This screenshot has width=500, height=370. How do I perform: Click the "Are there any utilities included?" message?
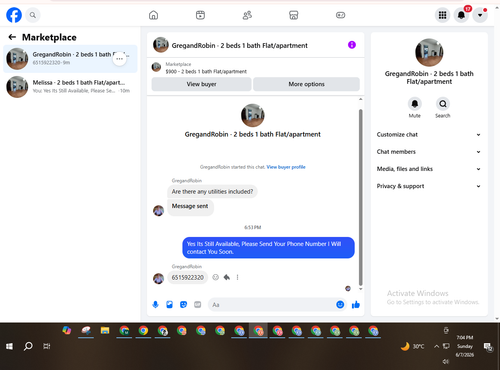(212, 192)
